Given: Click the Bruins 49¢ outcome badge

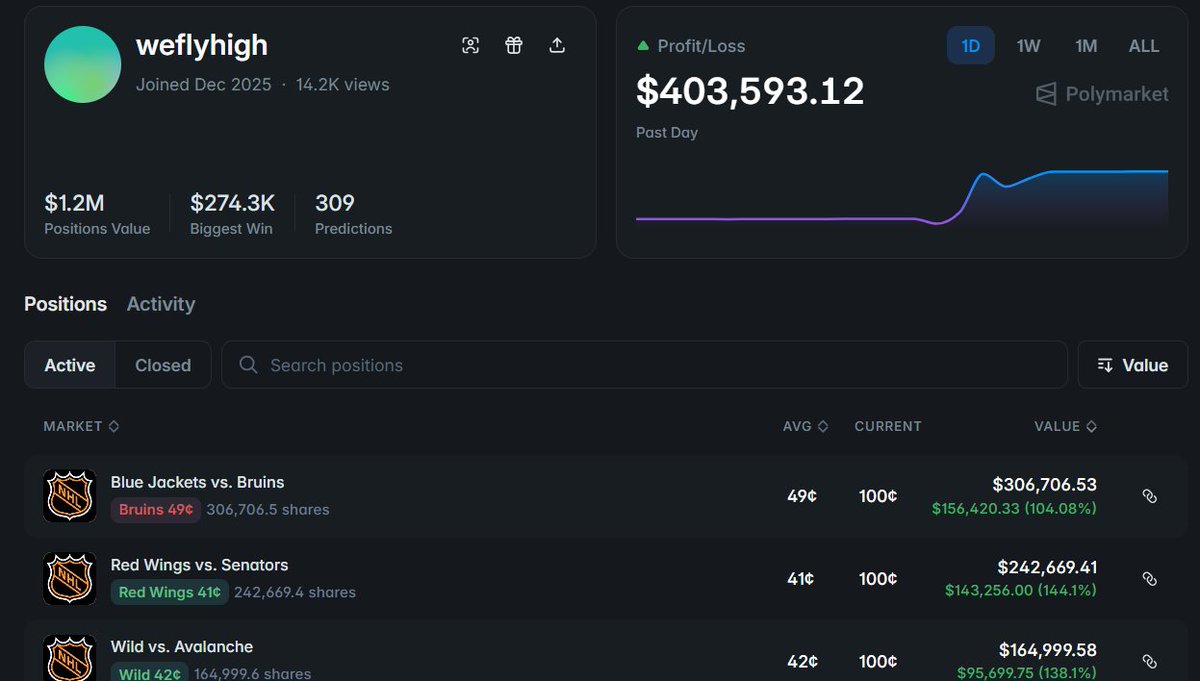Looking at the screenshot, I should pyautogui.click(x=156, y=510).
